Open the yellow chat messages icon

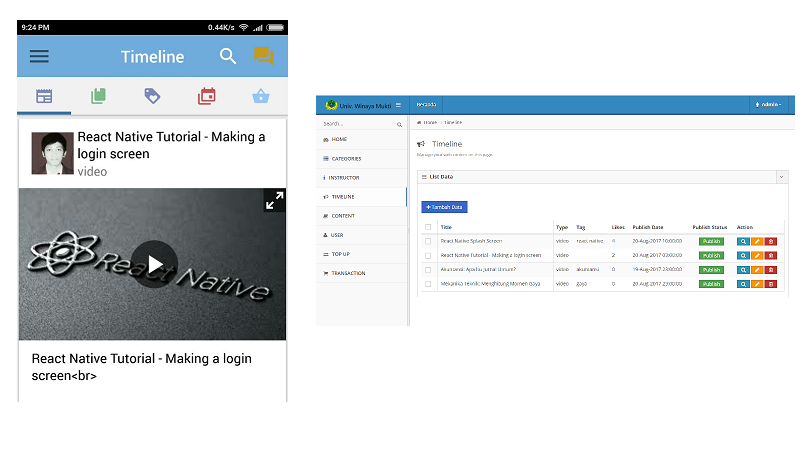pos(263,57)
